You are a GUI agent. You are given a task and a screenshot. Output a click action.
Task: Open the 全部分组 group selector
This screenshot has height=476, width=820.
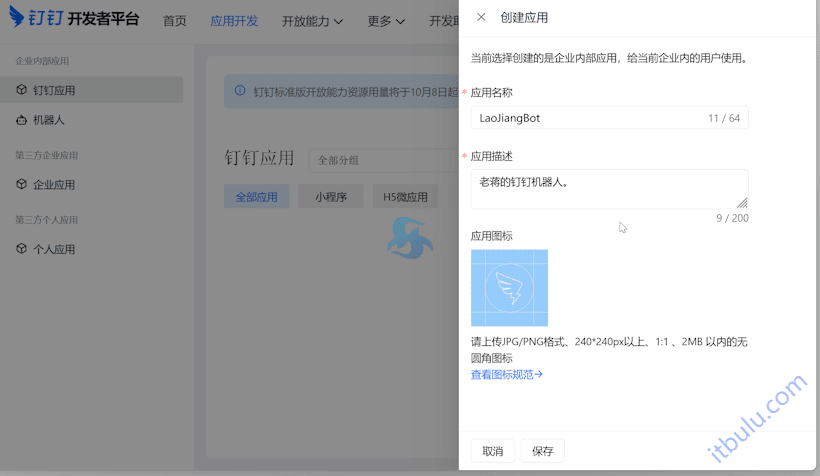click(x=384, y=161)
